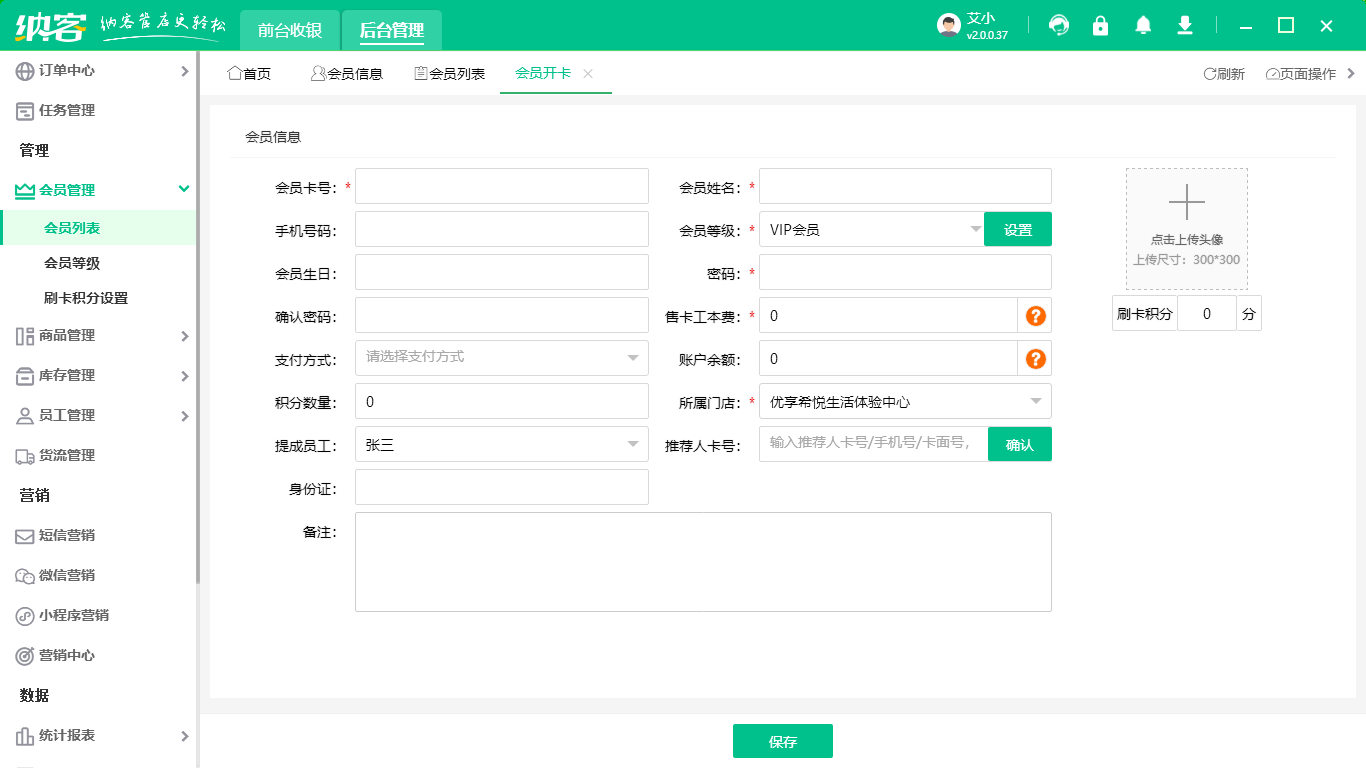Viewport: 1366px width, 768px height.
Task: Click the 刷卡积分 value field
Action: click(x=1207, y=313)
